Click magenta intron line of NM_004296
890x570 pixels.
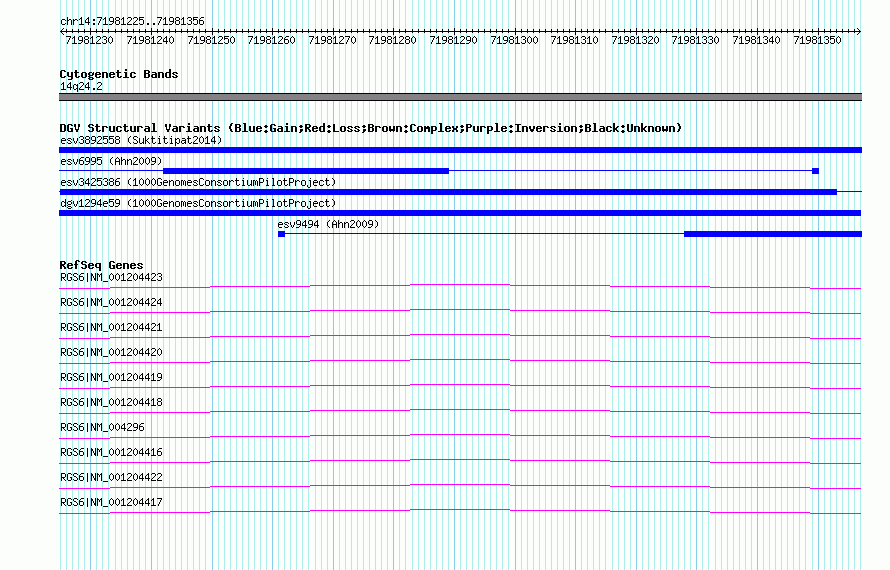460,435
